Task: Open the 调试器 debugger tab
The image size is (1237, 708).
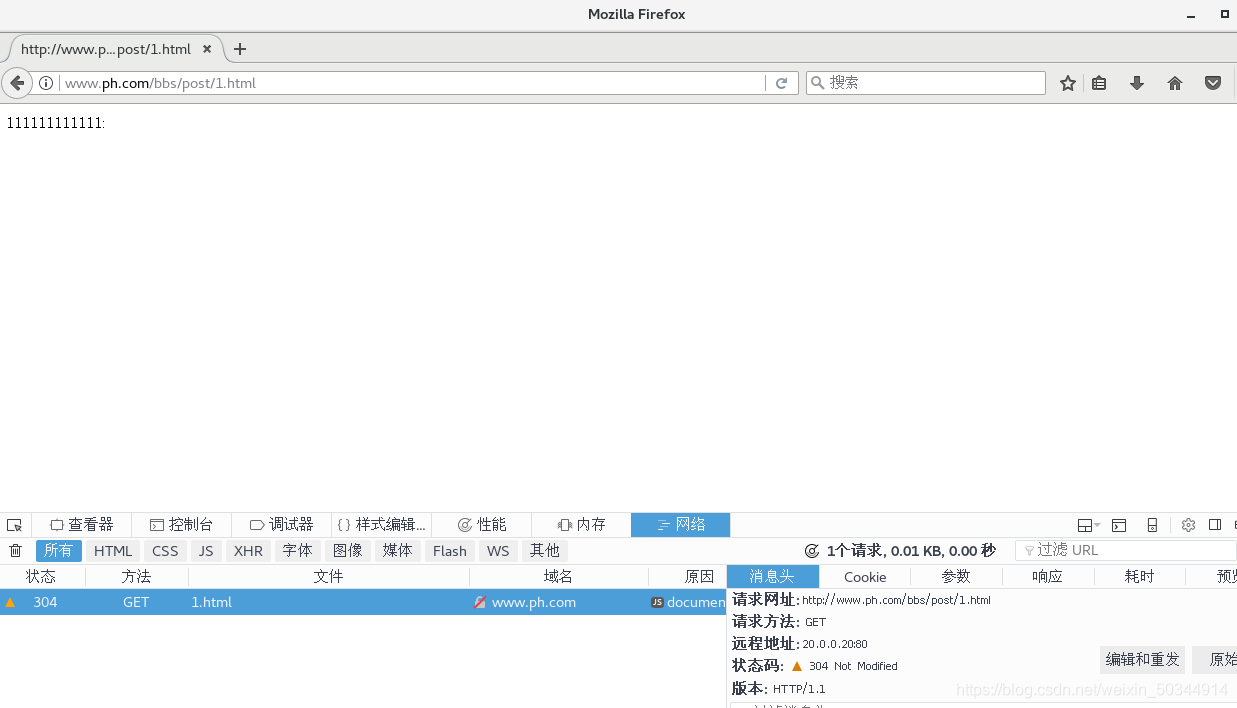Action: pos(281,525)
